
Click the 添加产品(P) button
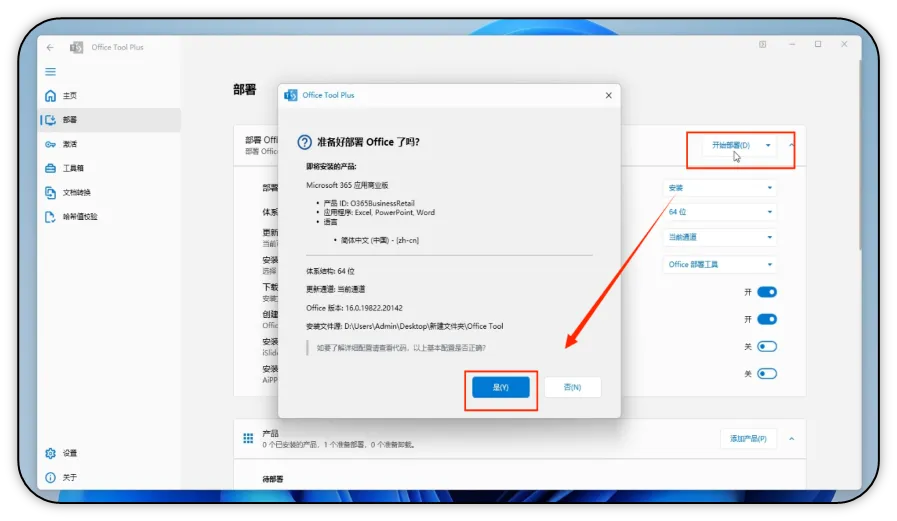(x=748, y=439)
